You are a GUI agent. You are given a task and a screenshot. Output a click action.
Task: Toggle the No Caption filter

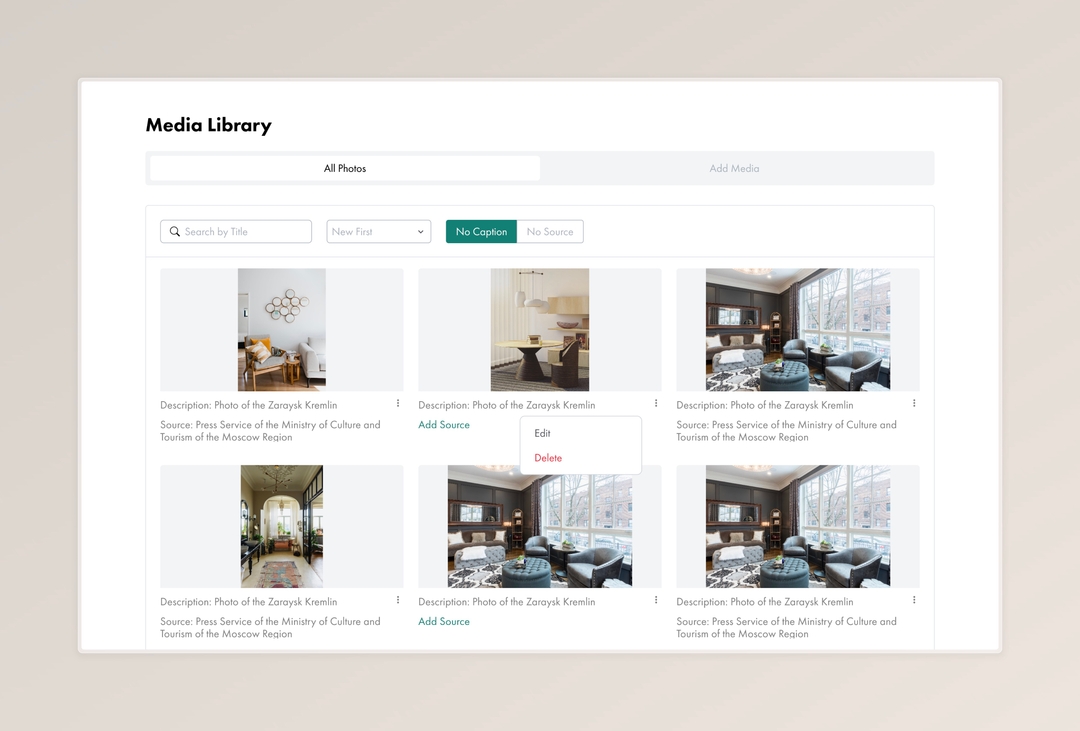pos(481,231)
